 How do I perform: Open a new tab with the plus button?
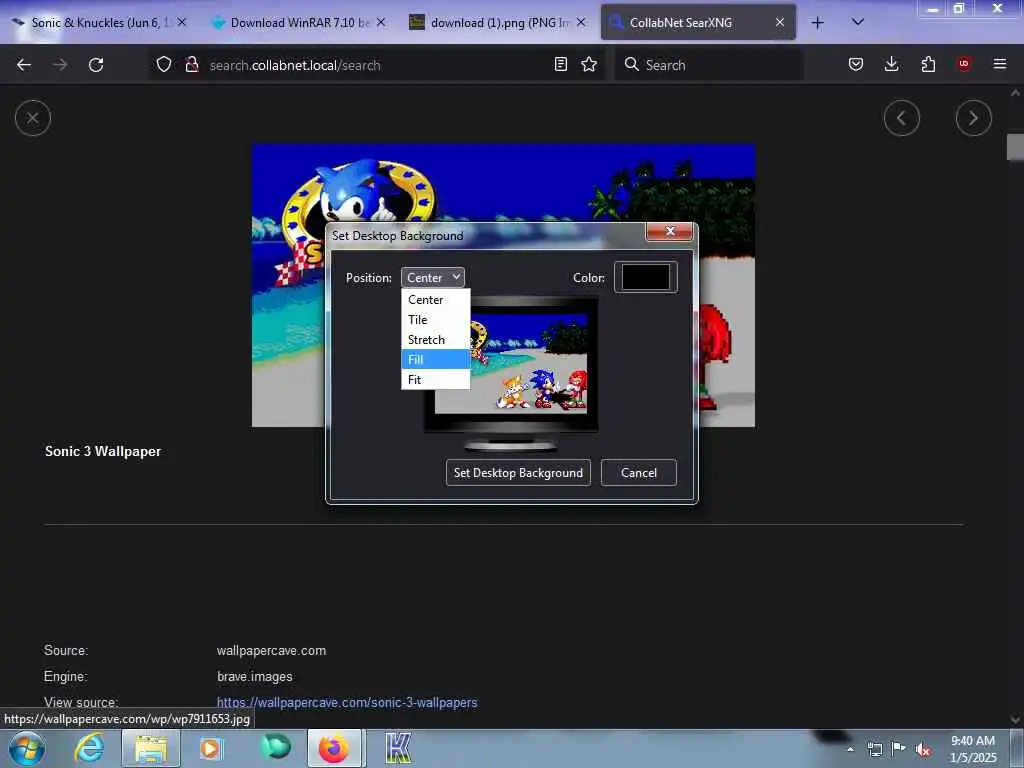coord(817,23)
